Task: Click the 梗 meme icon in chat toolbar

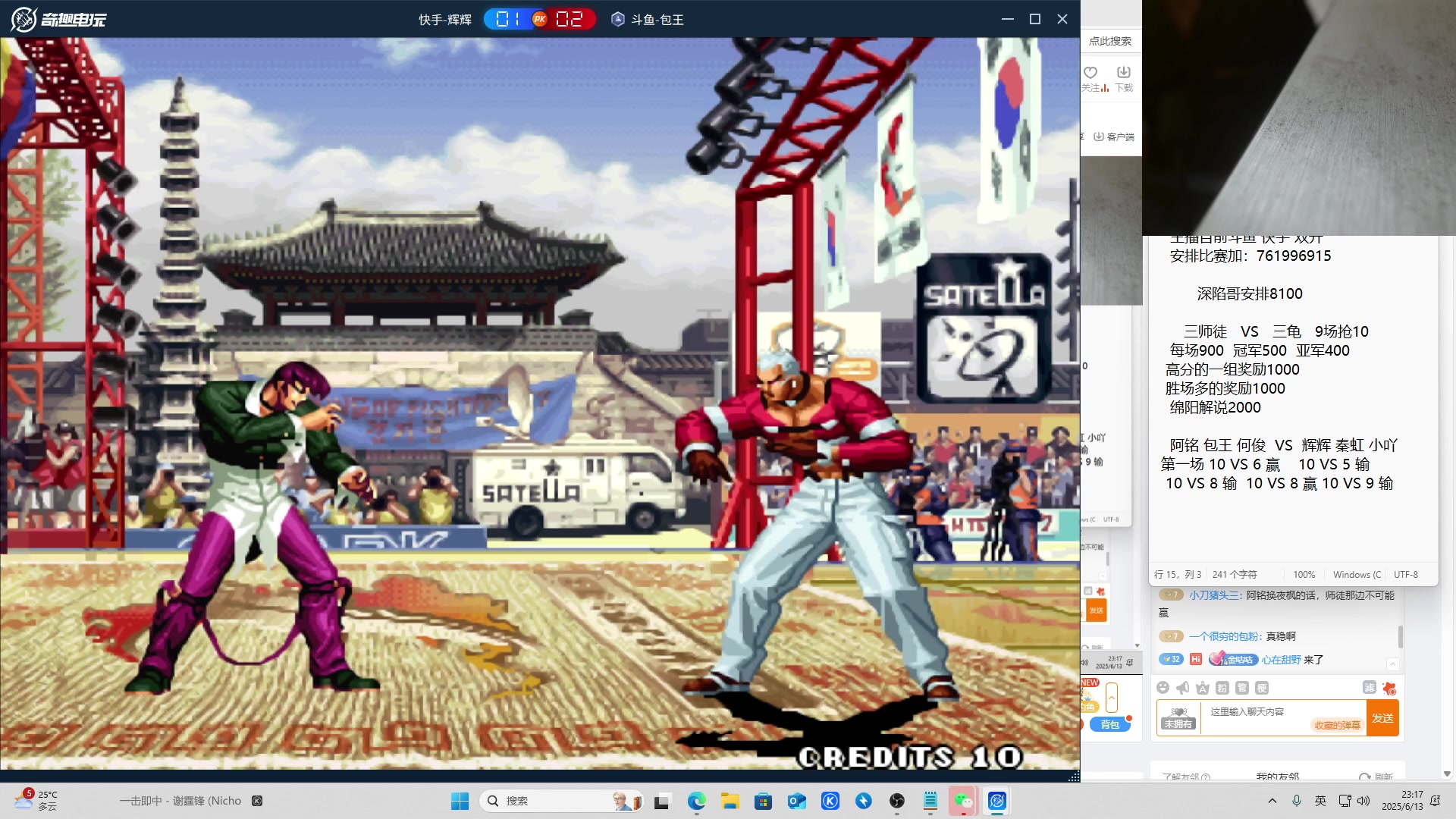Action: click(1261, 688)
